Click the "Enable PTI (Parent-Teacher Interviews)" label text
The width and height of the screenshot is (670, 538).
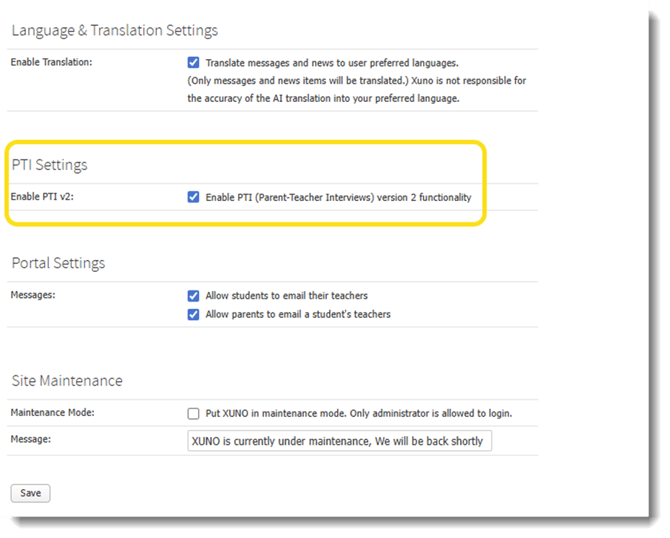coord(338,197)
